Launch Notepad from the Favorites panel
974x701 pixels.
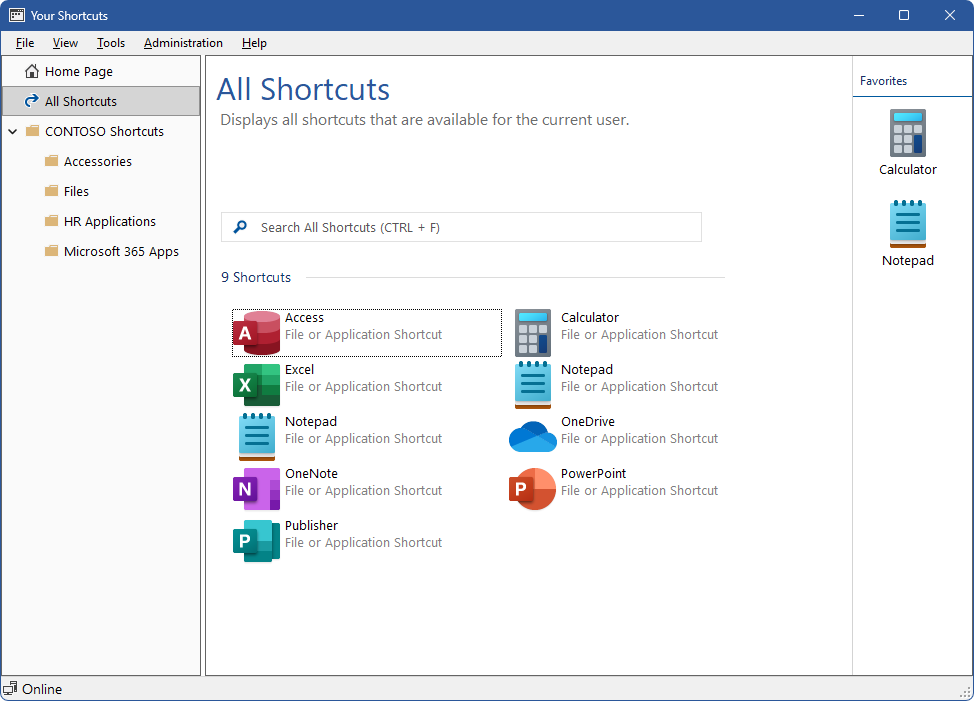[x=907, y=224]
